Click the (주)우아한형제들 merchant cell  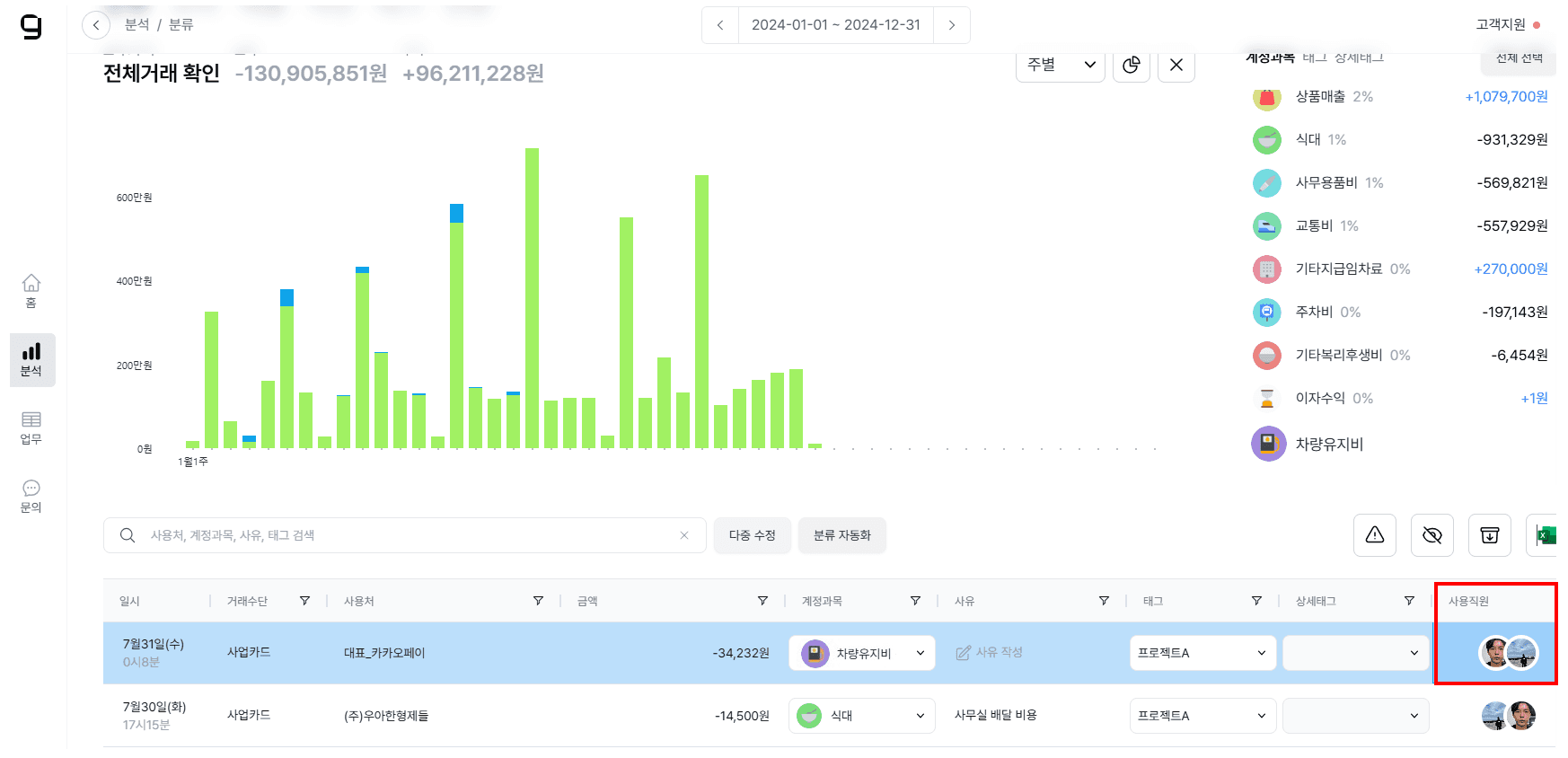point(386,716)
